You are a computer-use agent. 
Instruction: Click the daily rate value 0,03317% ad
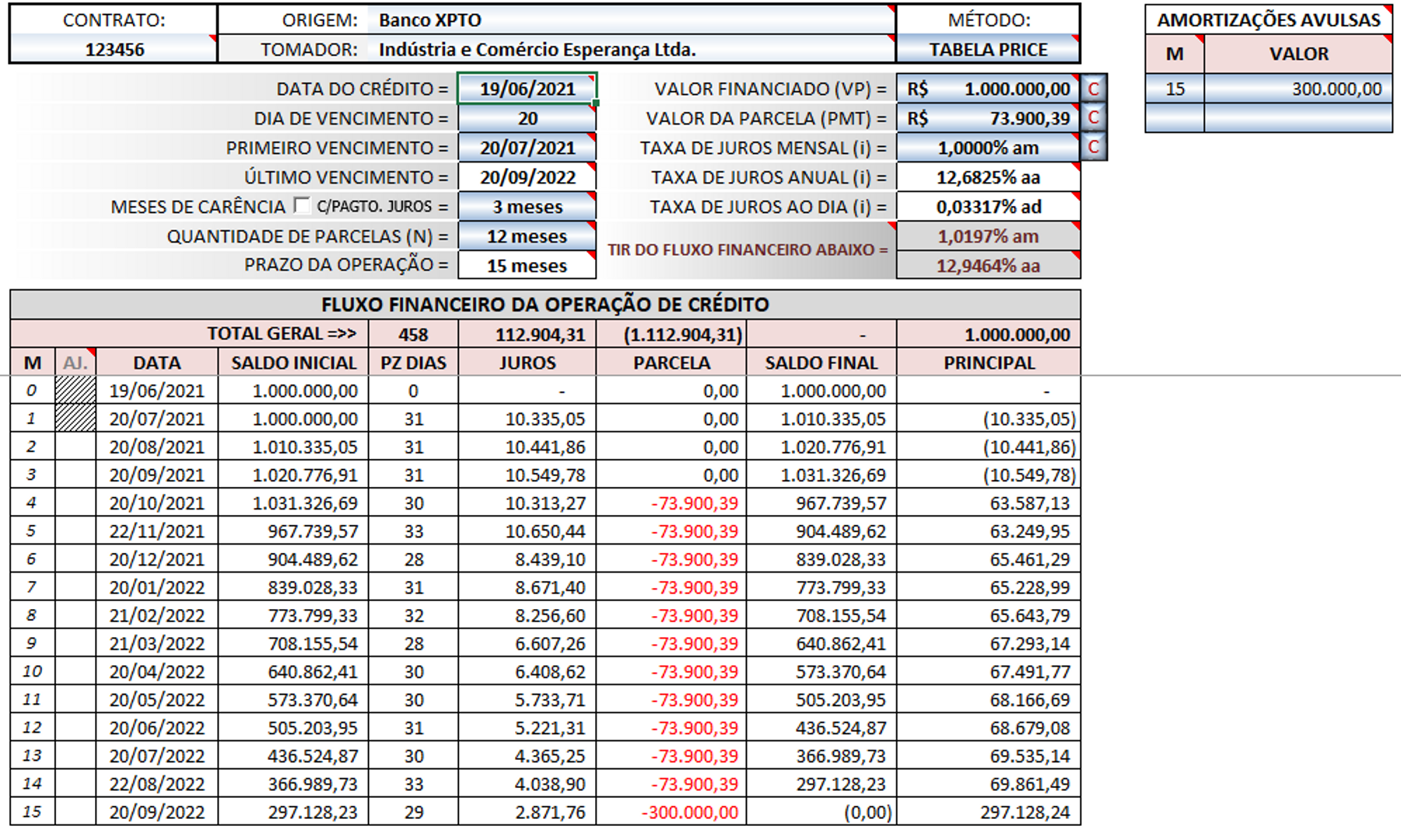[989, 207]
